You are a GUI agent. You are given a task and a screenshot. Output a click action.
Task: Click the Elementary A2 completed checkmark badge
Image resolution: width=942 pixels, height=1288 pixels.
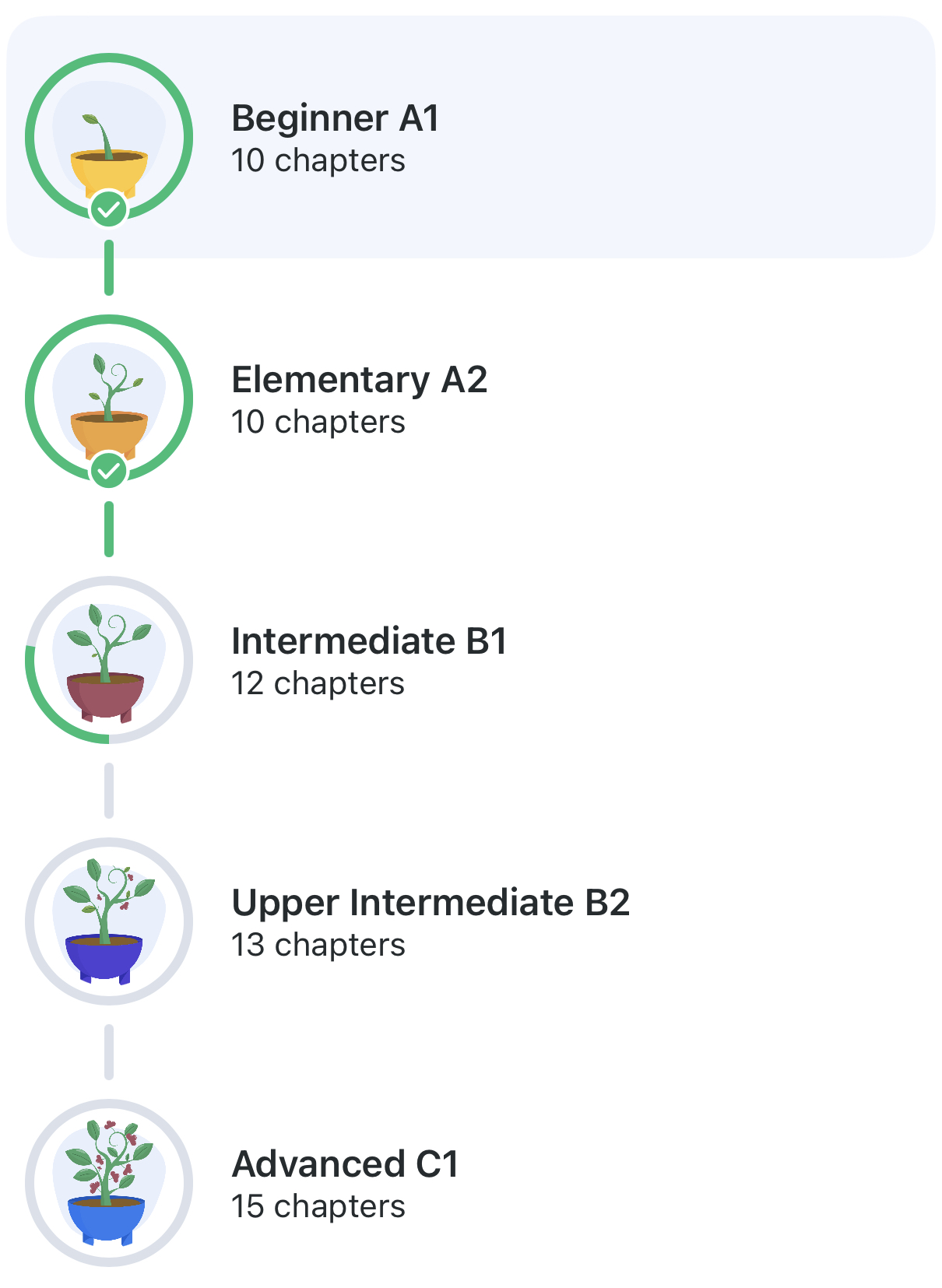click(x=109, y=470)
